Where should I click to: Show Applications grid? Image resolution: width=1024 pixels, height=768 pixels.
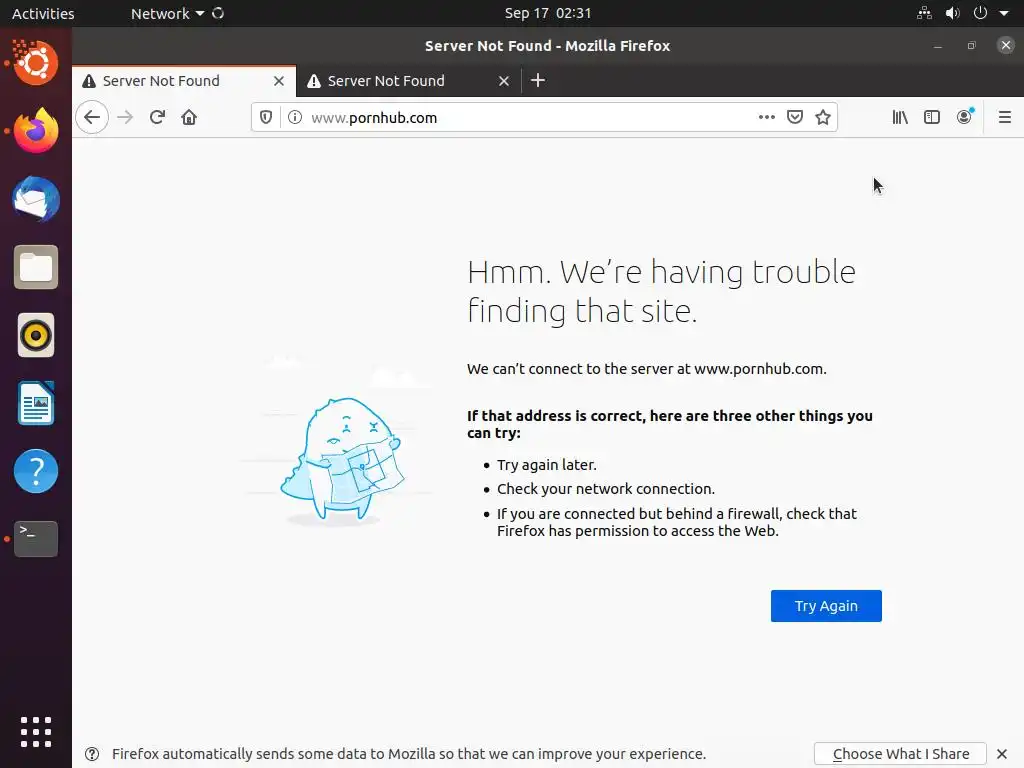tap(36, 732)
